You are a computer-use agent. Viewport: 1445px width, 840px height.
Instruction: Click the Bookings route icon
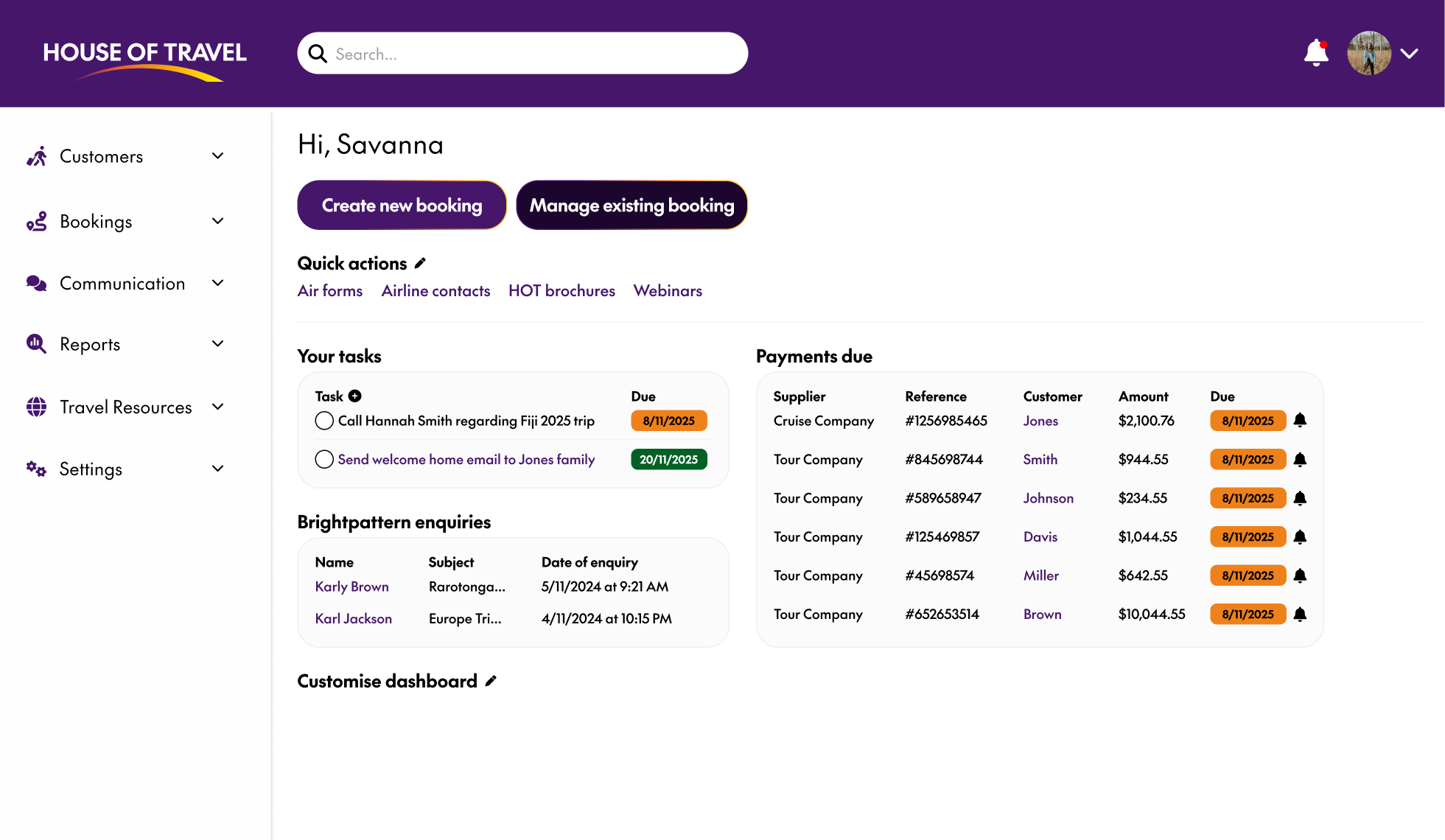pos(37,221)
